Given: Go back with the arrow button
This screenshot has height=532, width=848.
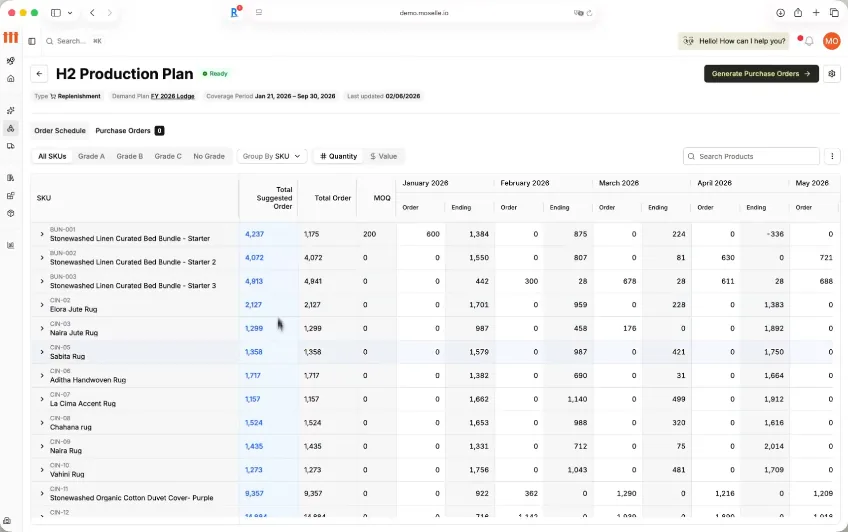Looking at the screenshot, I should click(x=39, y=74).
